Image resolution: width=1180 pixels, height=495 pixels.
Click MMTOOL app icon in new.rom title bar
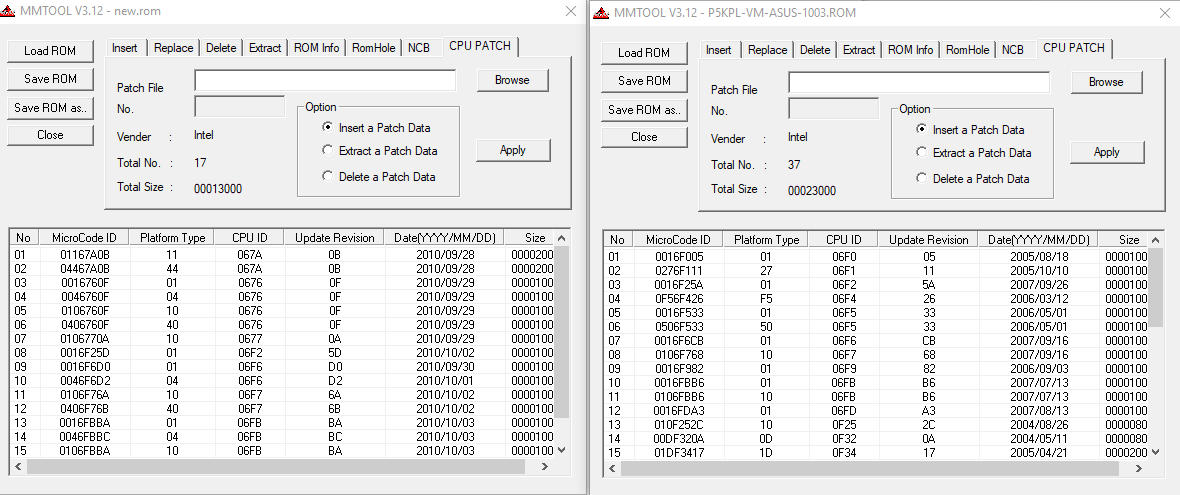click(10, 11)
